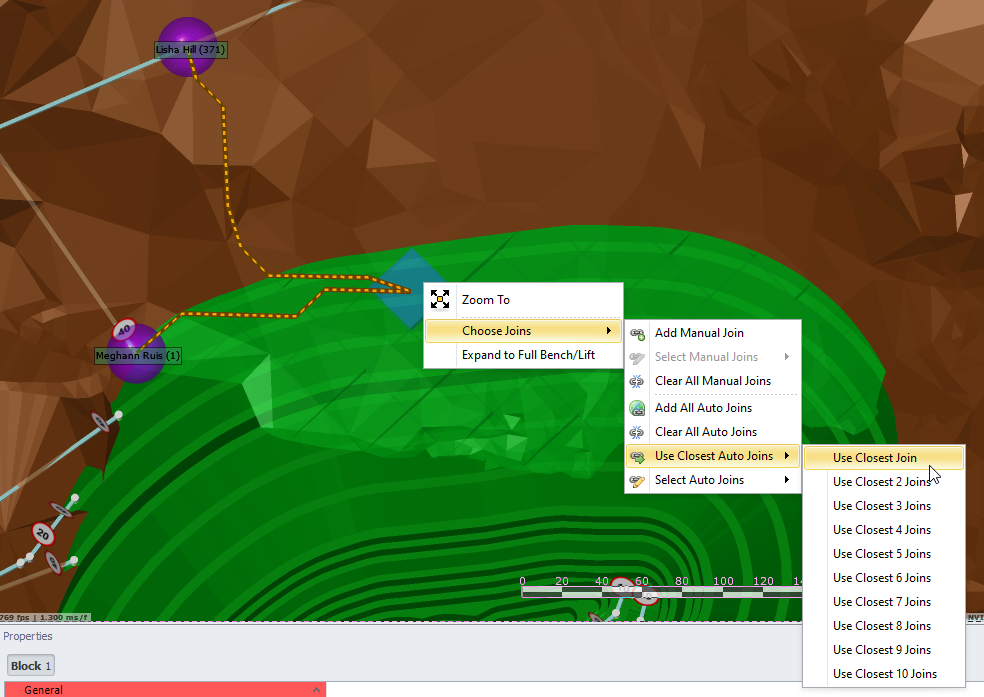Open Use Closest Auto Joins submenu
984x697 pixels.
pos(713,456)
